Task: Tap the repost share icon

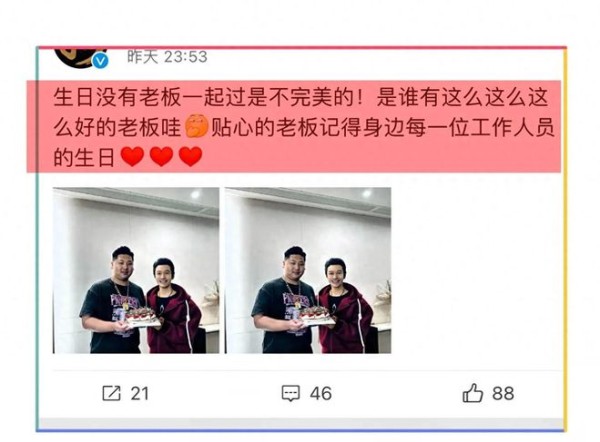Action: click(111, 393)
